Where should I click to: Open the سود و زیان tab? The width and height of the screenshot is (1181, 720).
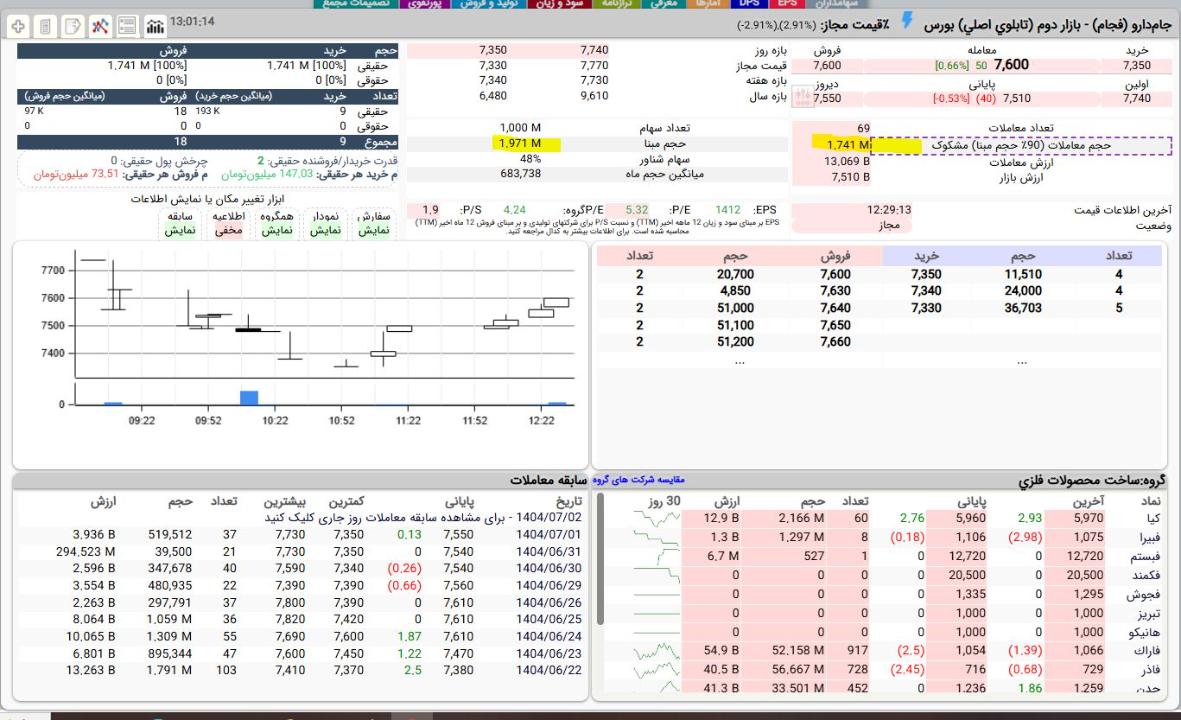click(x=583, y=4)
